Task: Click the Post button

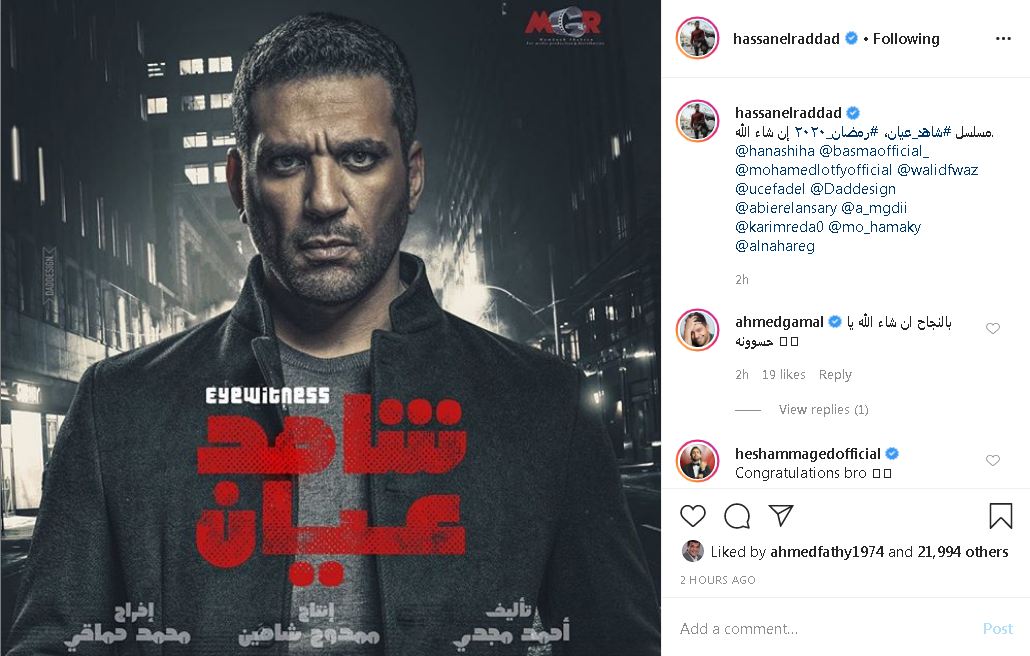Action: click(x=997, y=629)
